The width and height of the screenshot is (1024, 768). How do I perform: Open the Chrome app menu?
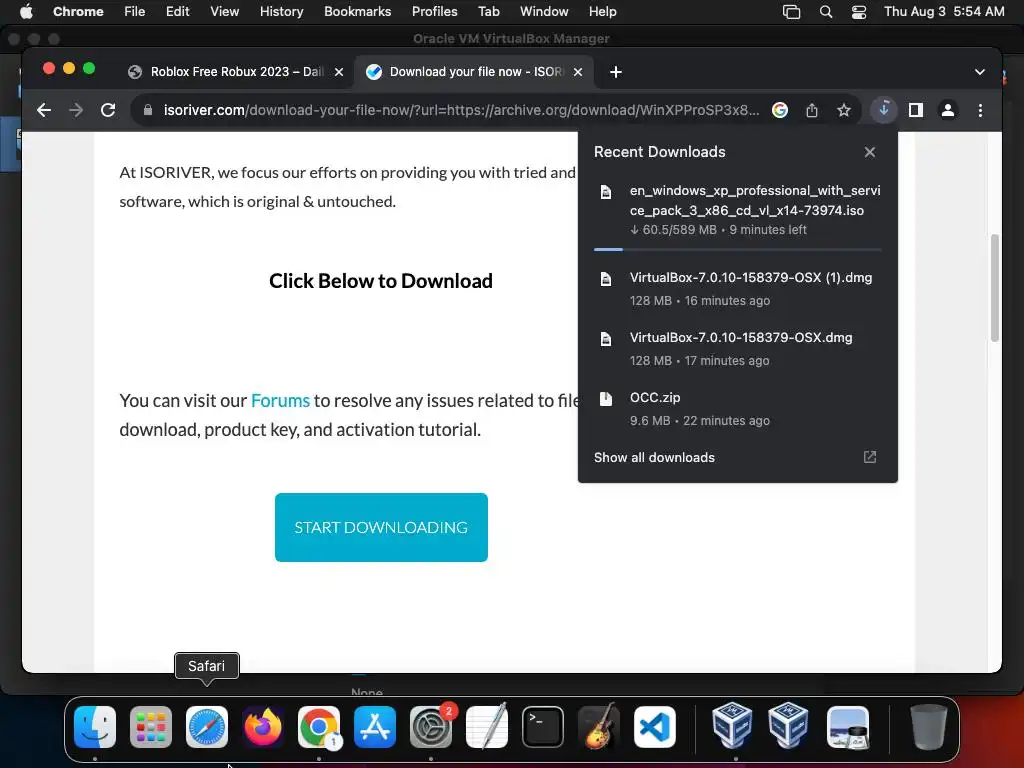tap(78, 12)
